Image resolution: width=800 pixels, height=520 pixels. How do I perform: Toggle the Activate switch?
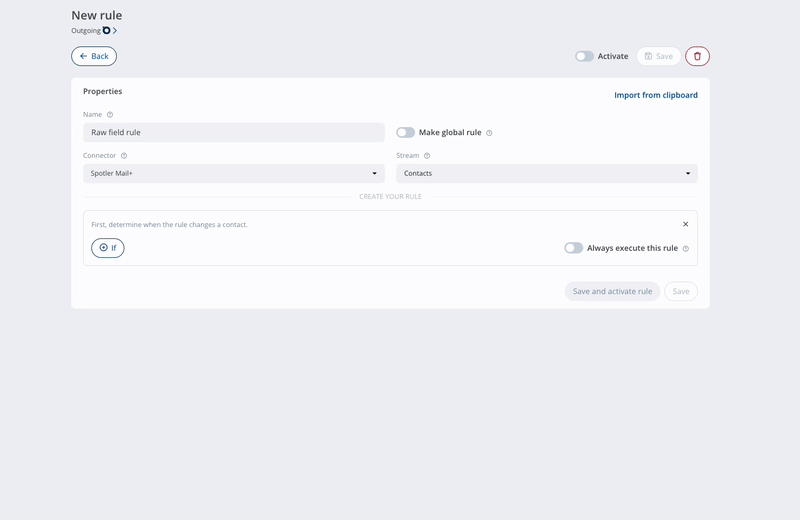point(584,56)
